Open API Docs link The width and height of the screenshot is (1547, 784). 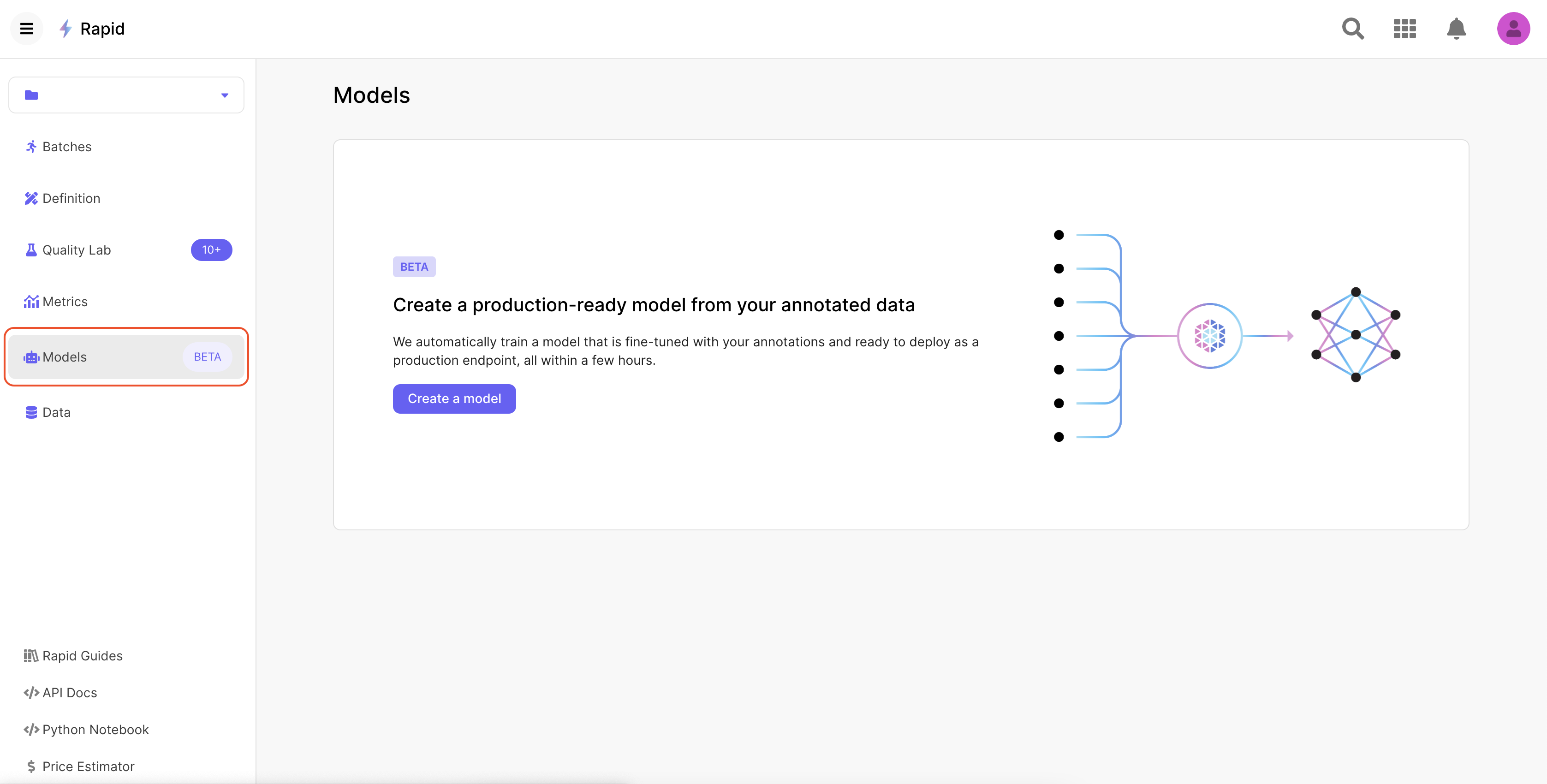click(70, 693)
